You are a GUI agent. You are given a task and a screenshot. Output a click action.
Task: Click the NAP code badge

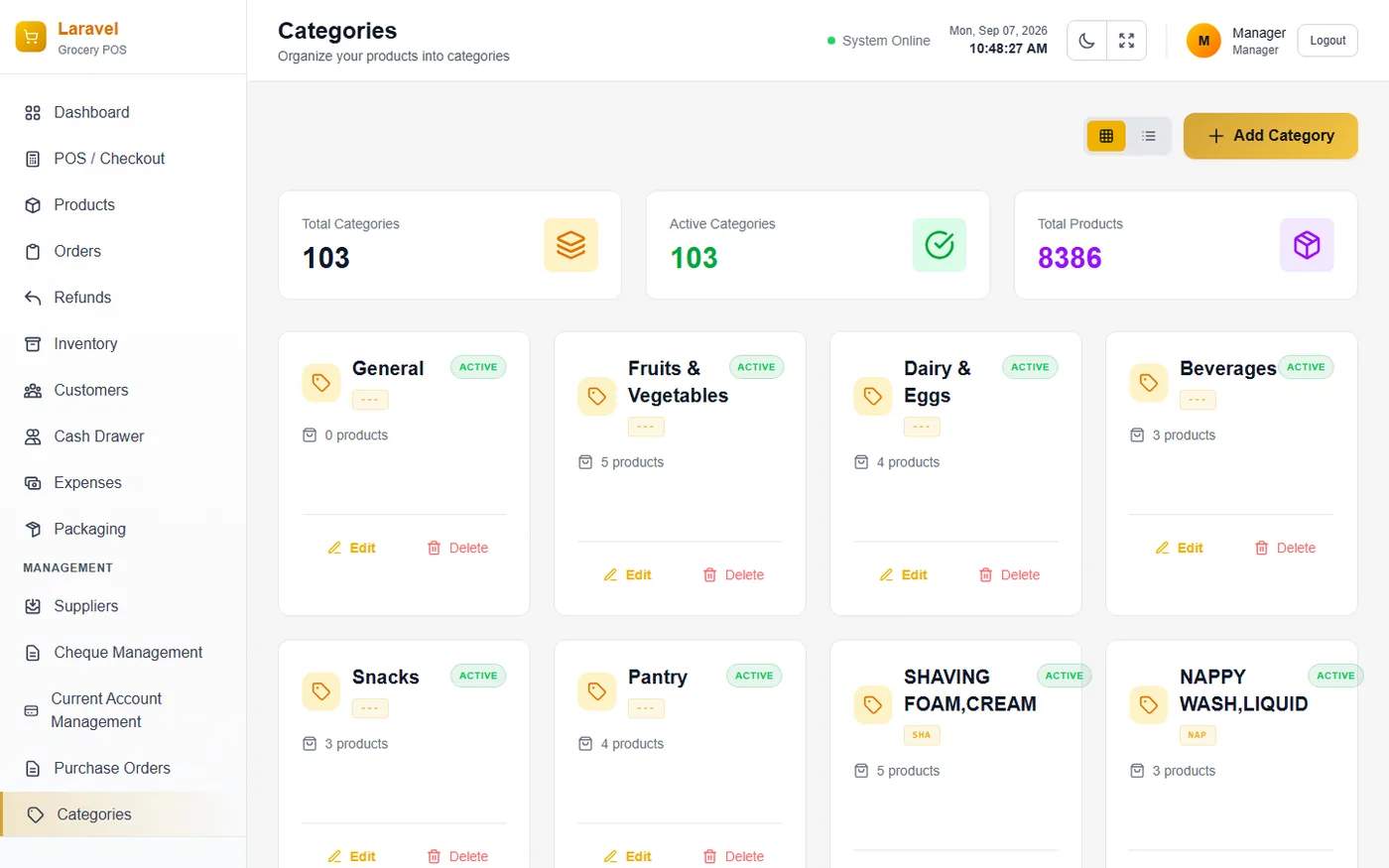tap(1198, 735)
